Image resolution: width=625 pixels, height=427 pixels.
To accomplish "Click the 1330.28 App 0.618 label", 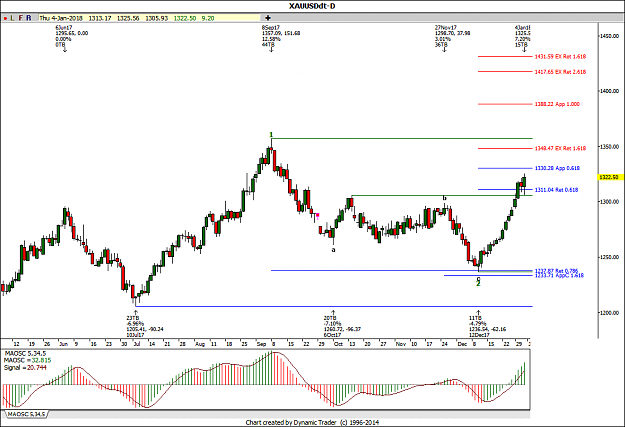I will (557, 168).
